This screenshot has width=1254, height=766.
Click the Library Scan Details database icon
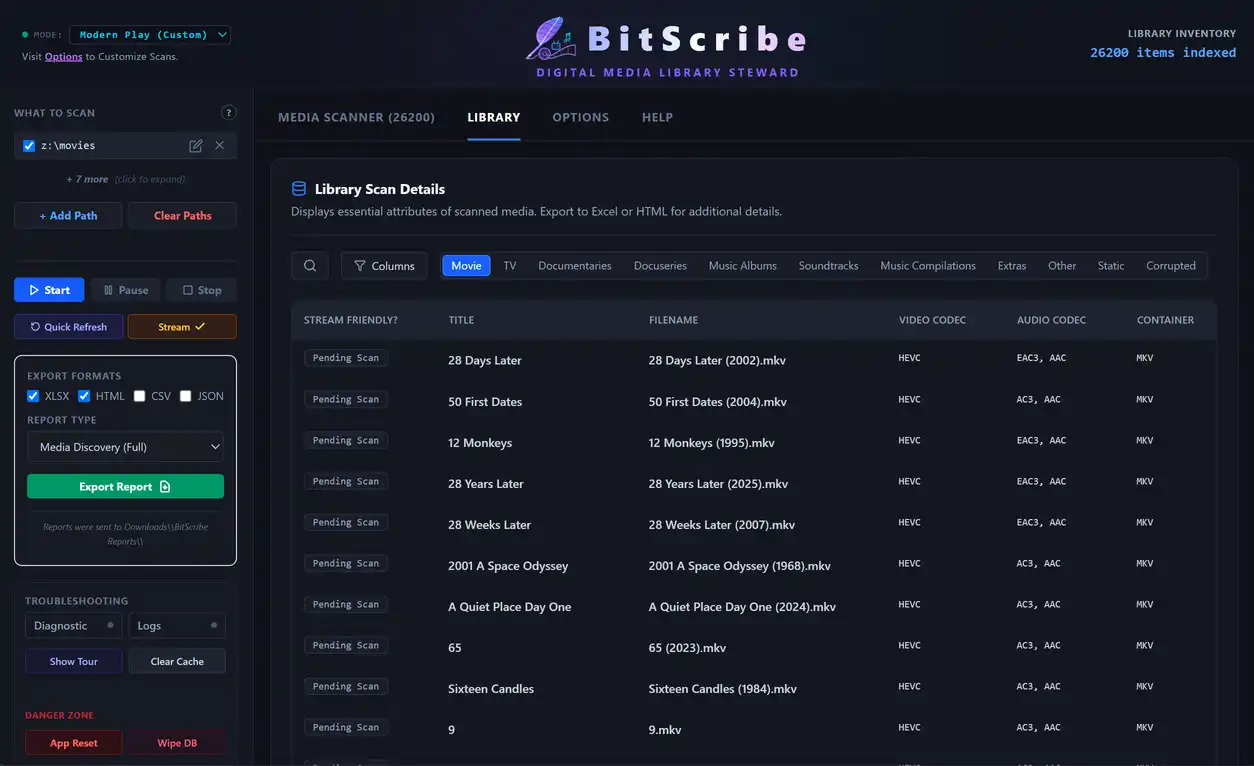299,189
